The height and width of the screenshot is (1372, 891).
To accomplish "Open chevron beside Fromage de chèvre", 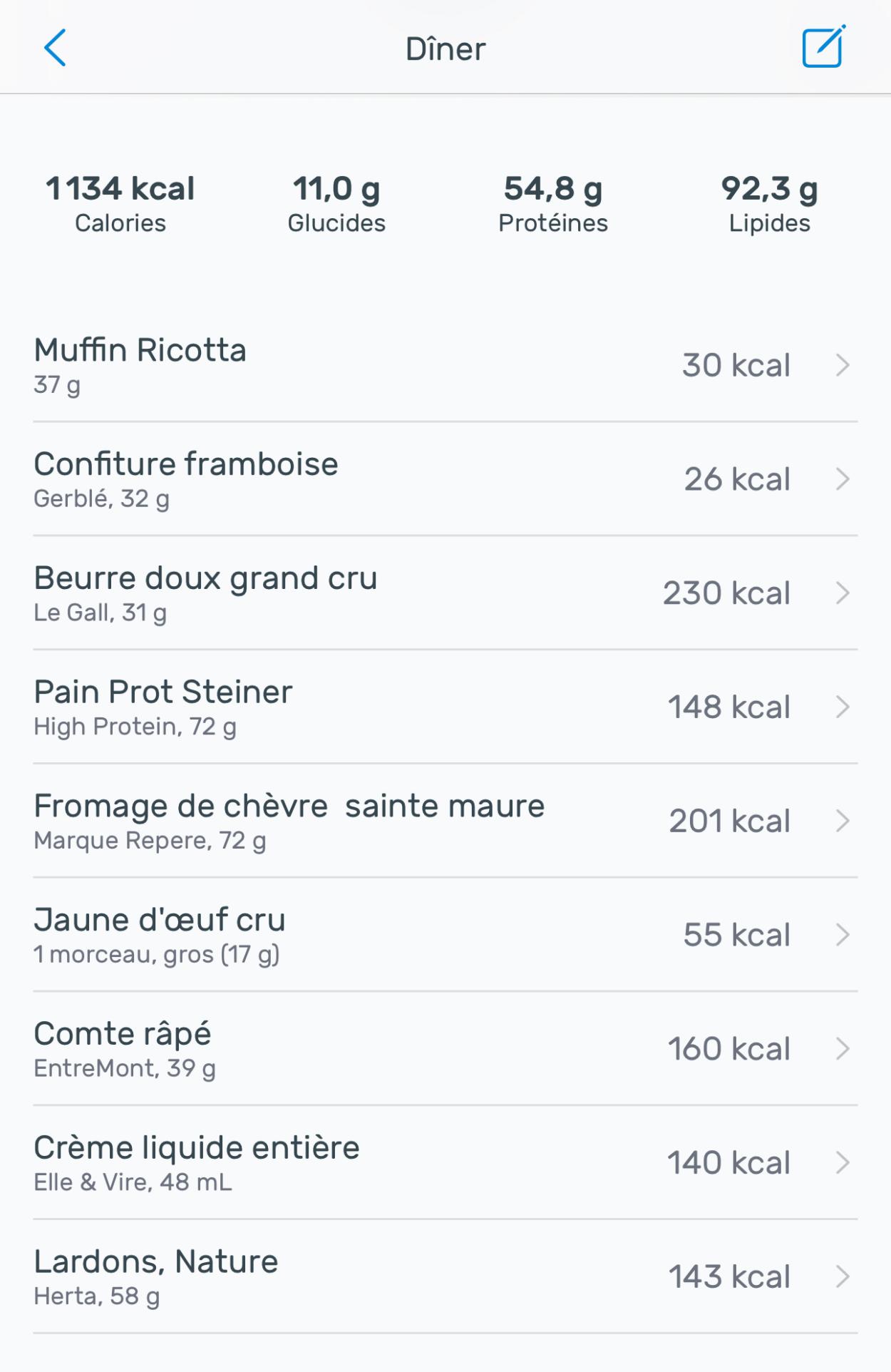I will 843,821.
